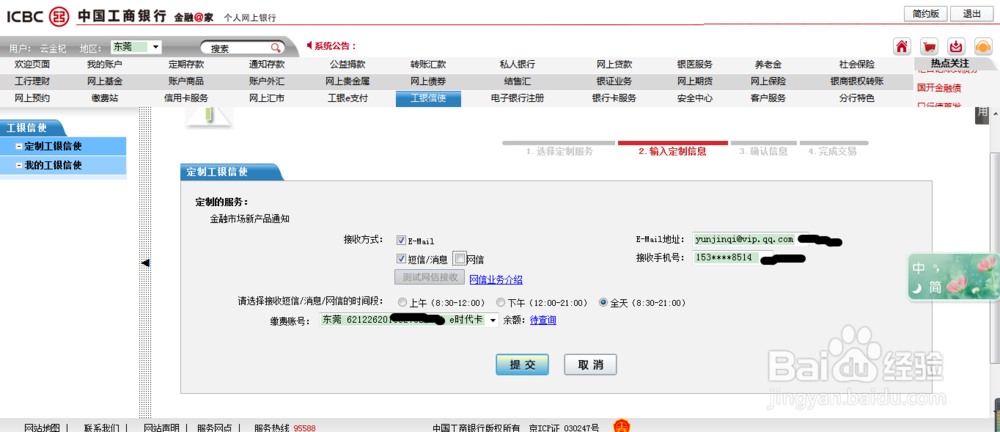Open the 工行理财 menu
1000x432 pixels.
(32, 82)
